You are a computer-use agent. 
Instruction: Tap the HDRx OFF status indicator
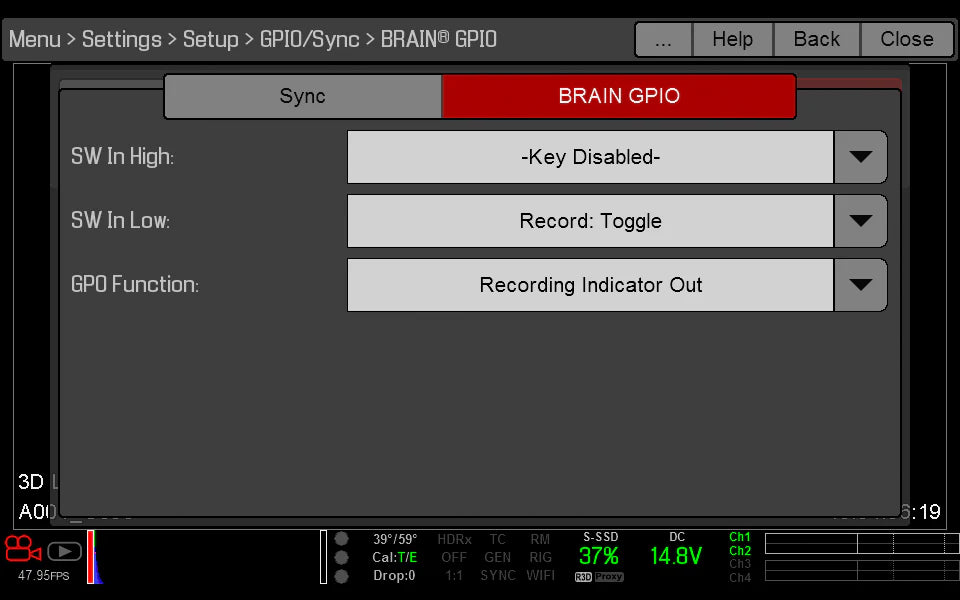tap(454, 557)
